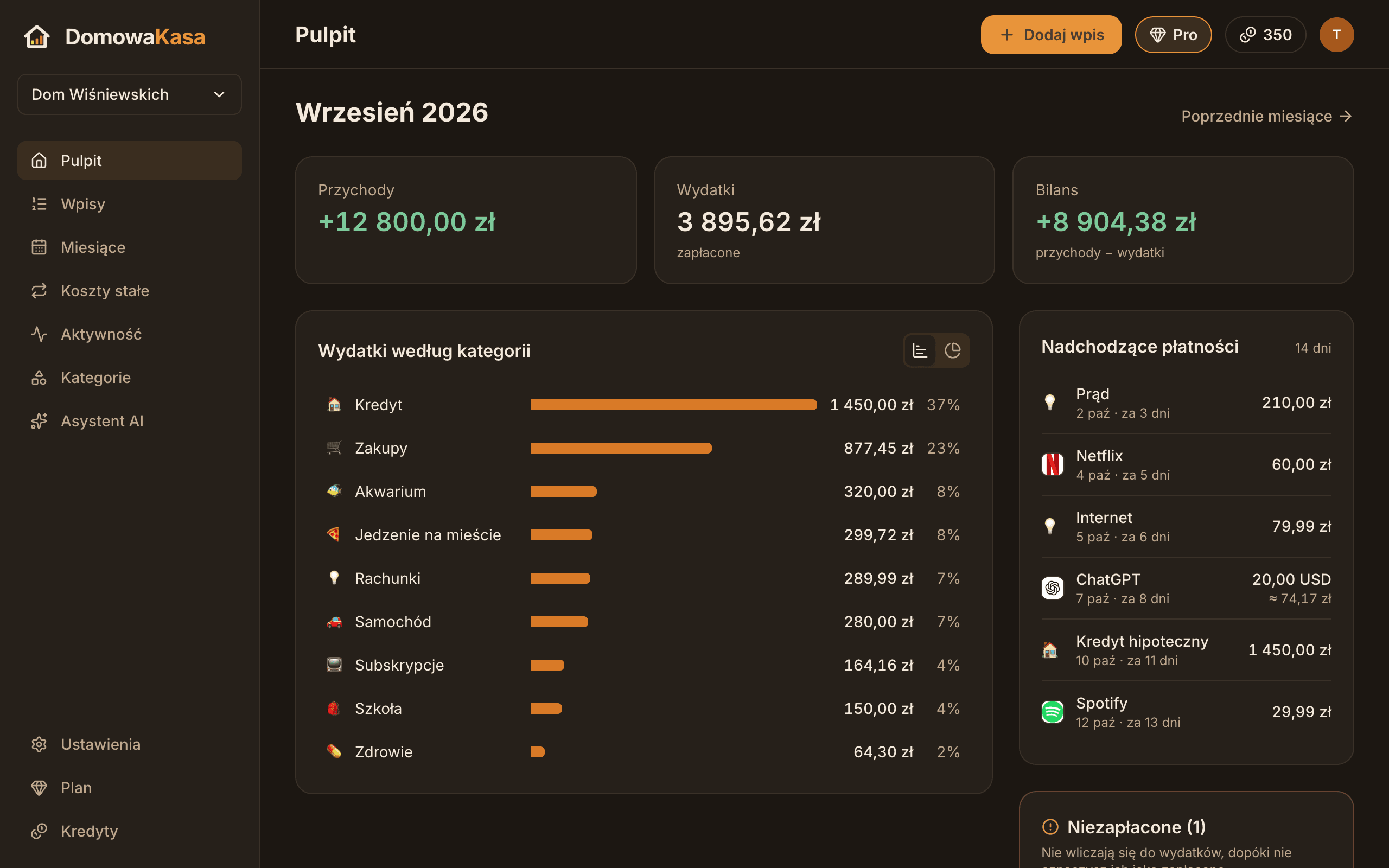Click the DomowaKasa house logo icon

(x=37, y=37)
